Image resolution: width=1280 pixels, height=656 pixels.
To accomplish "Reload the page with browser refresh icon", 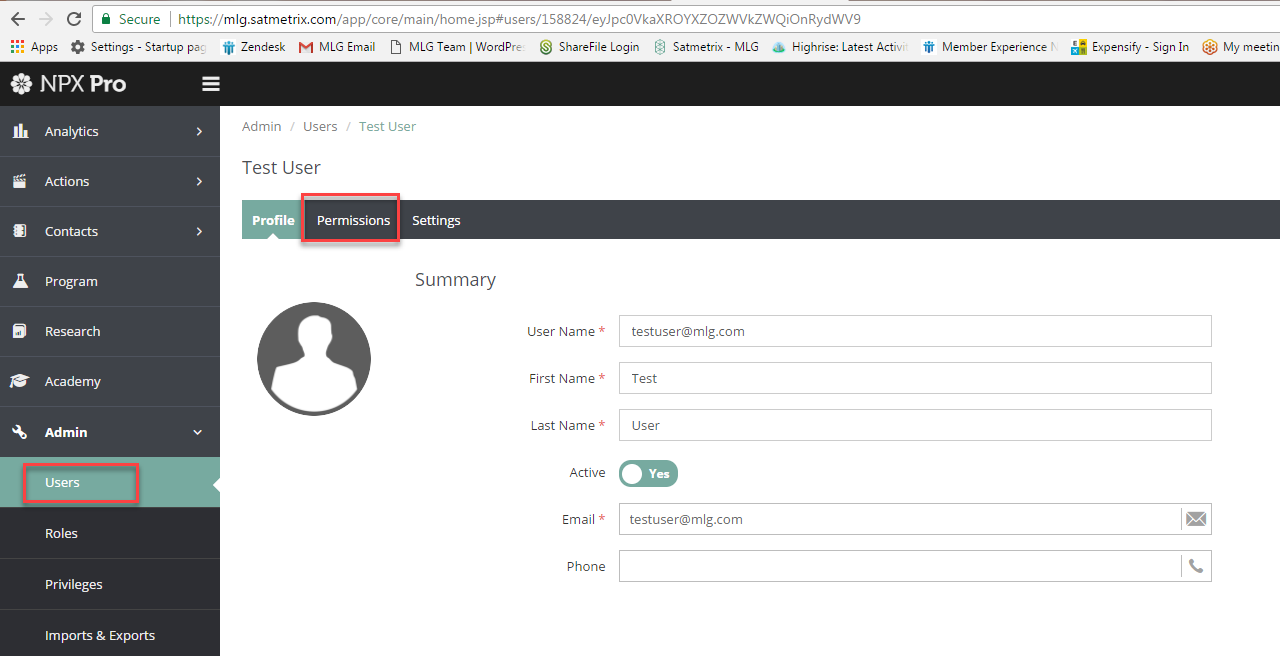I will click(x=74, y=19).
